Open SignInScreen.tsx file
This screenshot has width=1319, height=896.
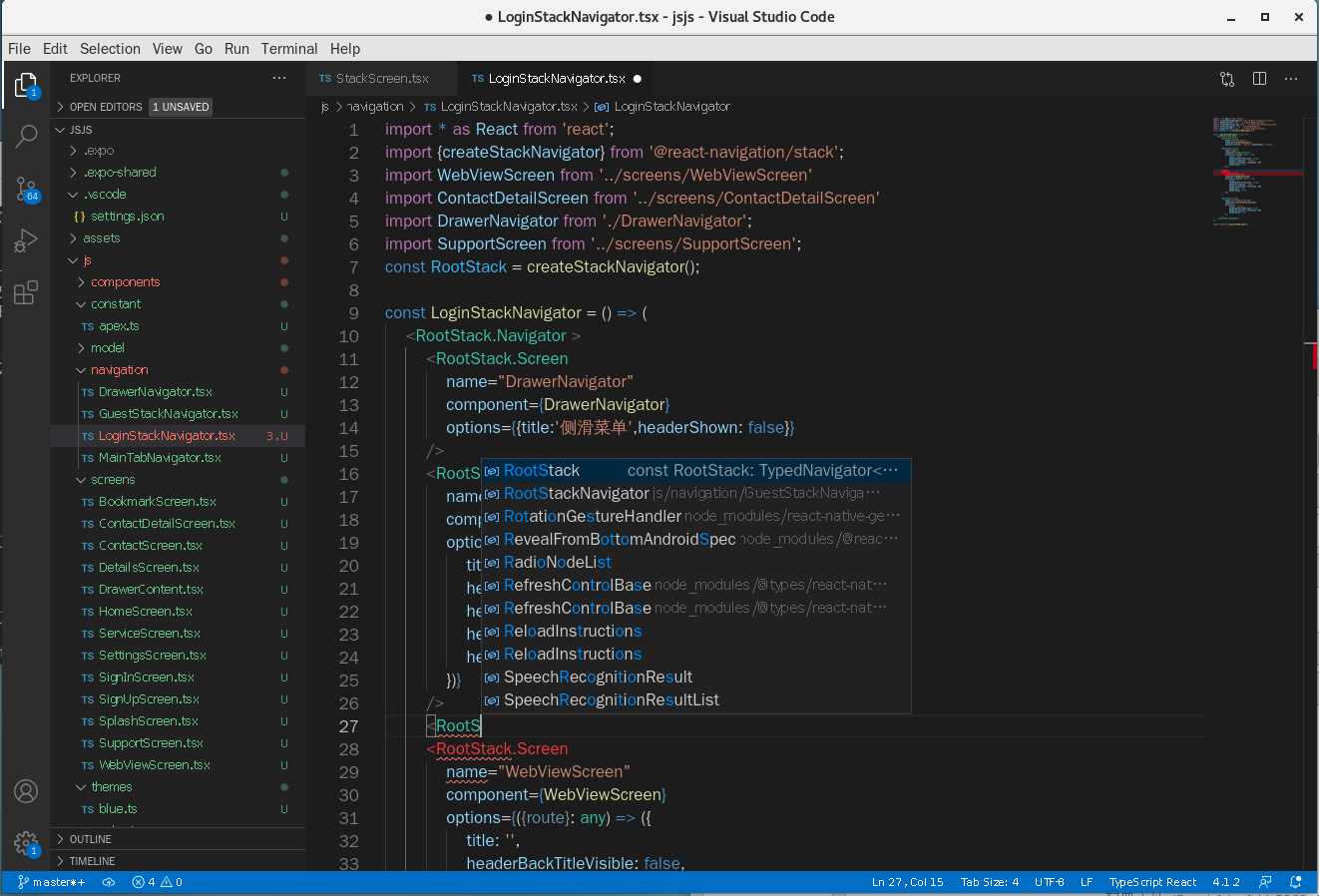coord(178,677)
